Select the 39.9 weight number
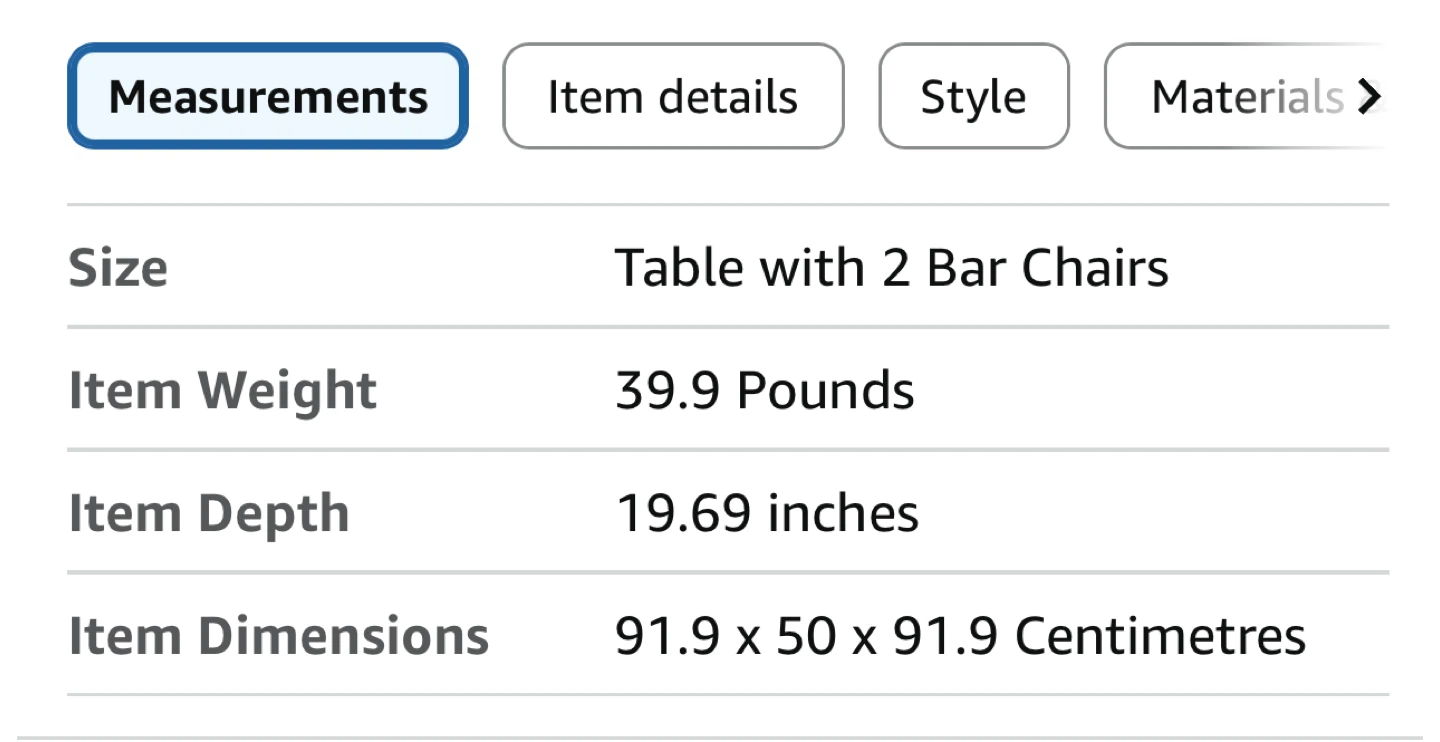The image size is (1440, 742). [x=667, y=390]
